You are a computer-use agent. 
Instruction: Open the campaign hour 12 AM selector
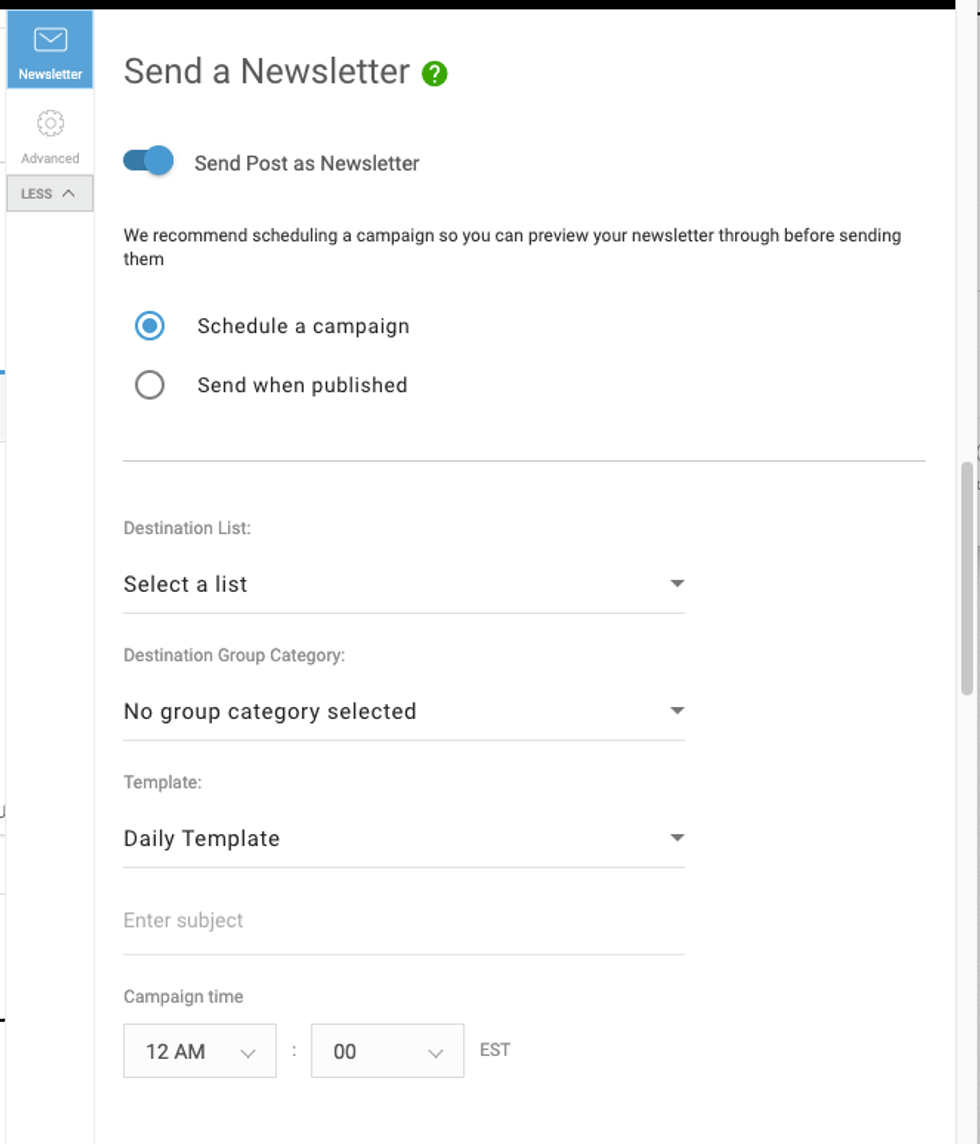(199, 1051)
